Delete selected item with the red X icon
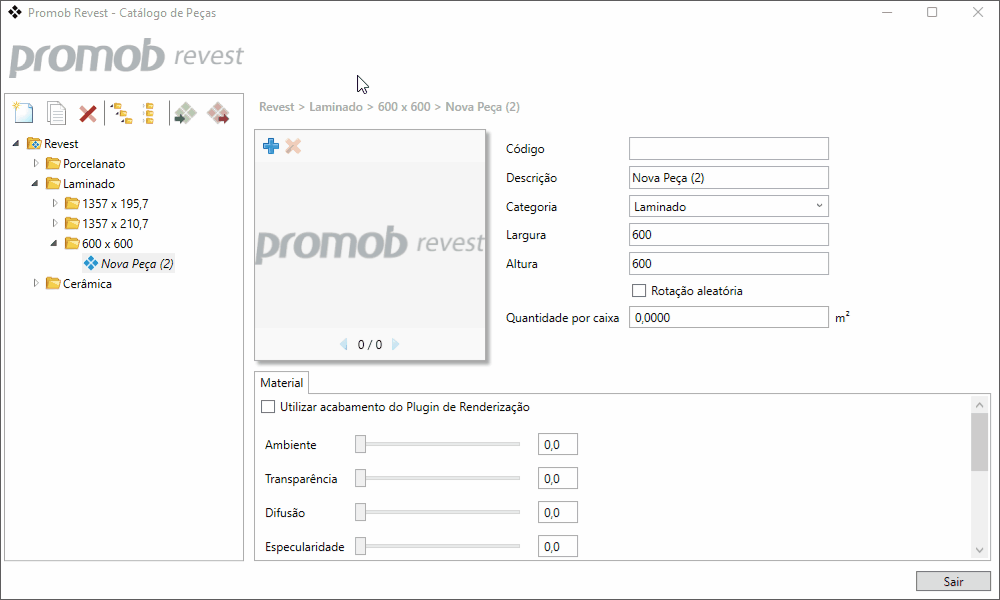 [x=87, y=114]
